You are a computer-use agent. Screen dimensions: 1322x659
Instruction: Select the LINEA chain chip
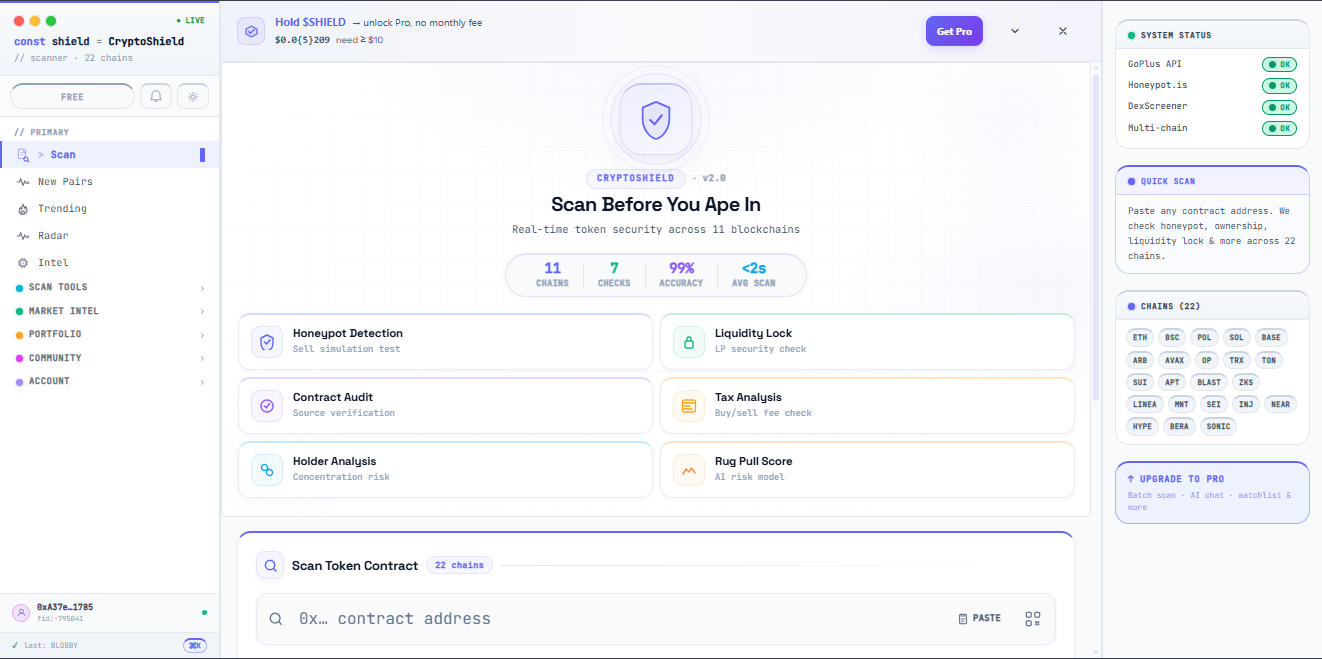coord(1145,404)
